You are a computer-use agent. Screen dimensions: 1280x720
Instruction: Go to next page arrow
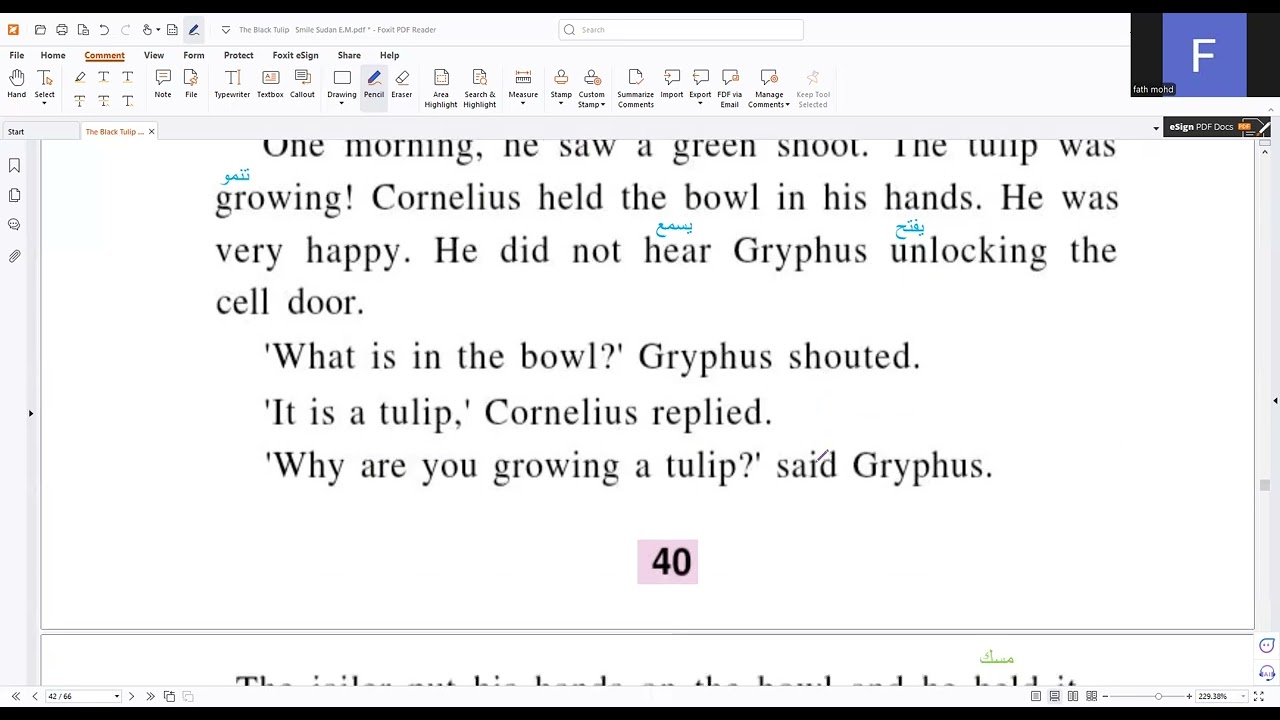click(131, 696)
